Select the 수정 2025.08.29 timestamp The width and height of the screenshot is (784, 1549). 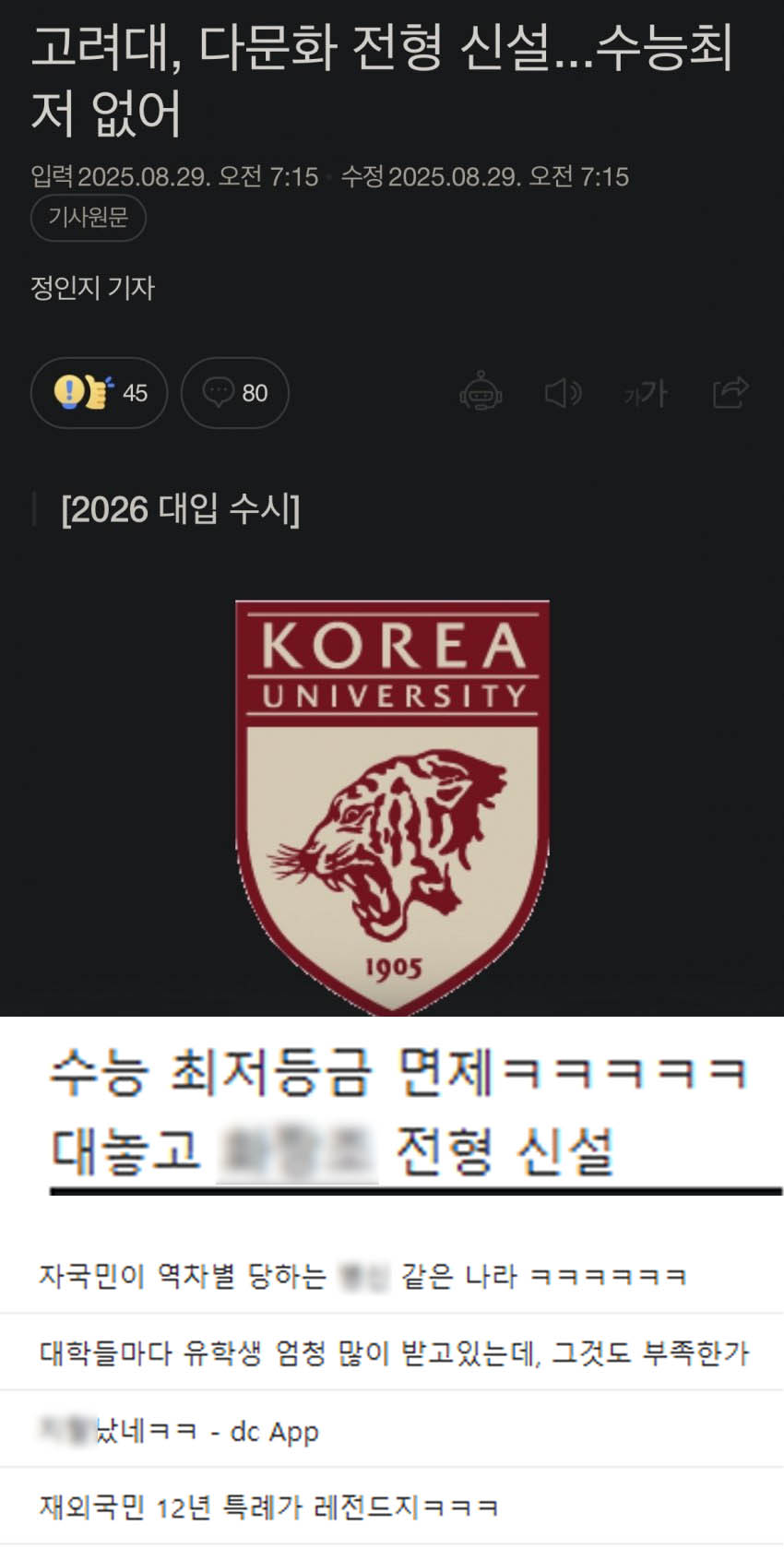pos(485,176)
